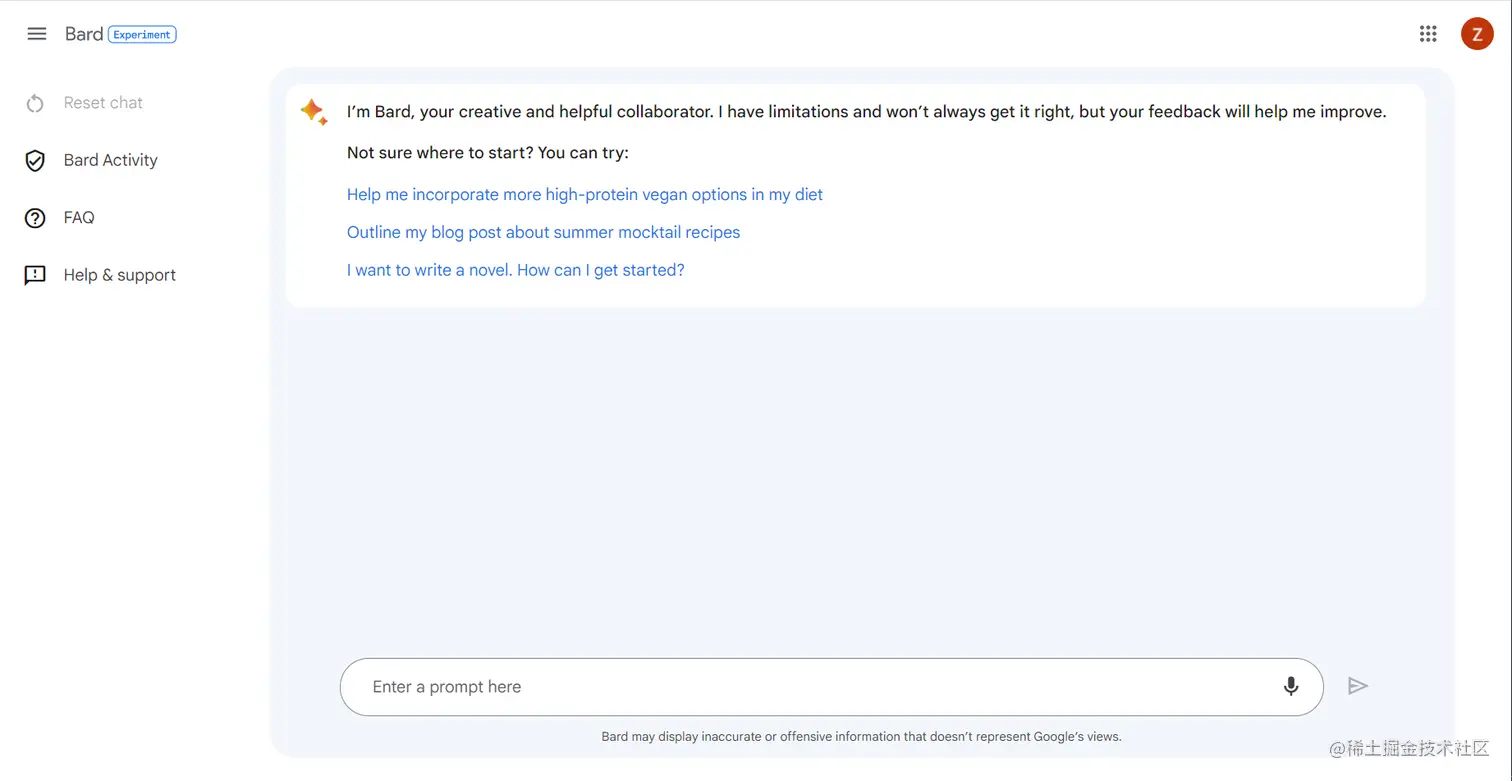1512x781 pixels.
Task: Open Help & support from sidebar
Action: coord(120,275)
